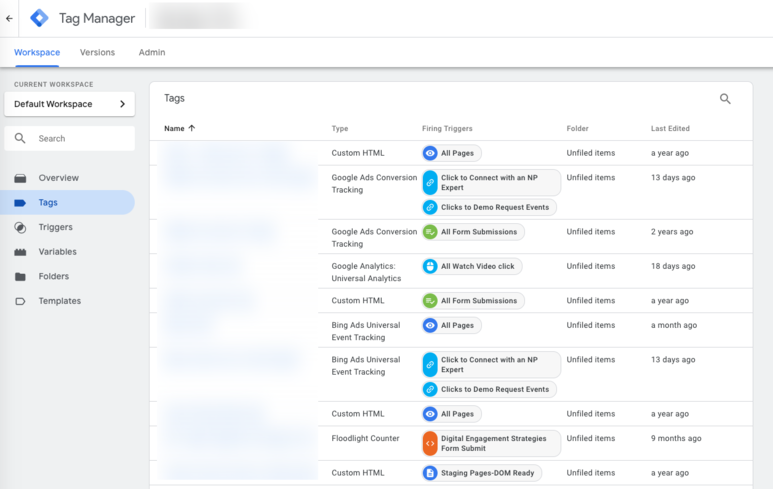This screenshot has height=489, width=773.
Task: Click the Tags label icon in sidebar
Action: click(x=20, y=203)
